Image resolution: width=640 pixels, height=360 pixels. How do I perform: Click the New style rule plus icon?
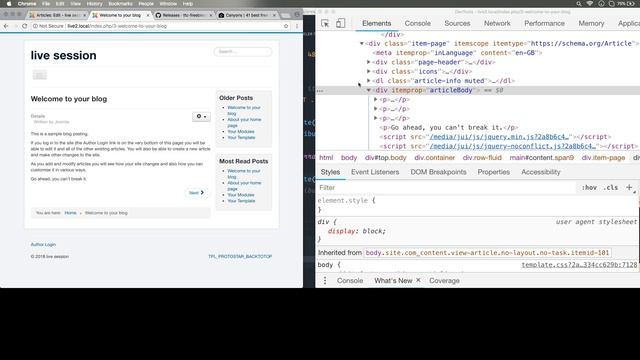(x=629, y=187)
